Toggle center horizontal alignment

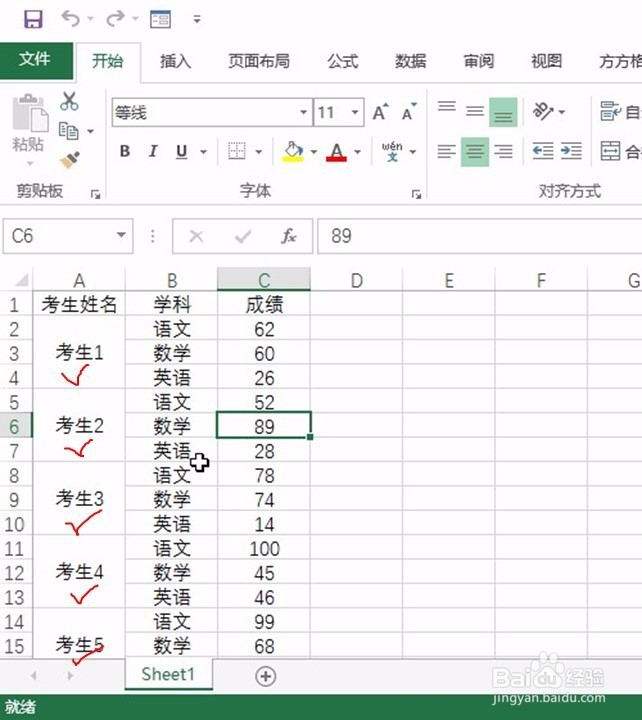[475, 151]
